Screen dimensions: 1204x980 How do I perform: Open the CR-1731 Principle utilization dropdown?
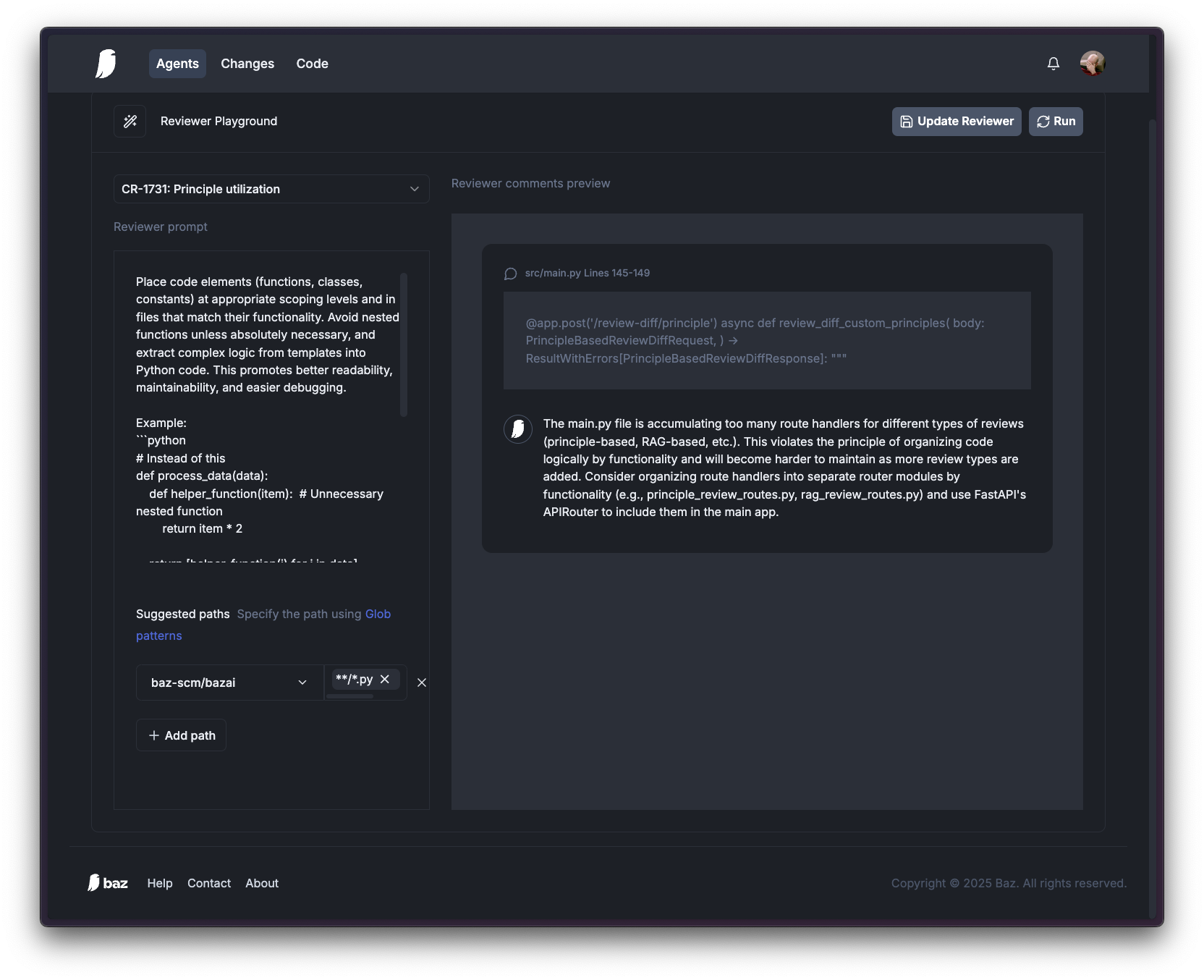click(271, 189)
